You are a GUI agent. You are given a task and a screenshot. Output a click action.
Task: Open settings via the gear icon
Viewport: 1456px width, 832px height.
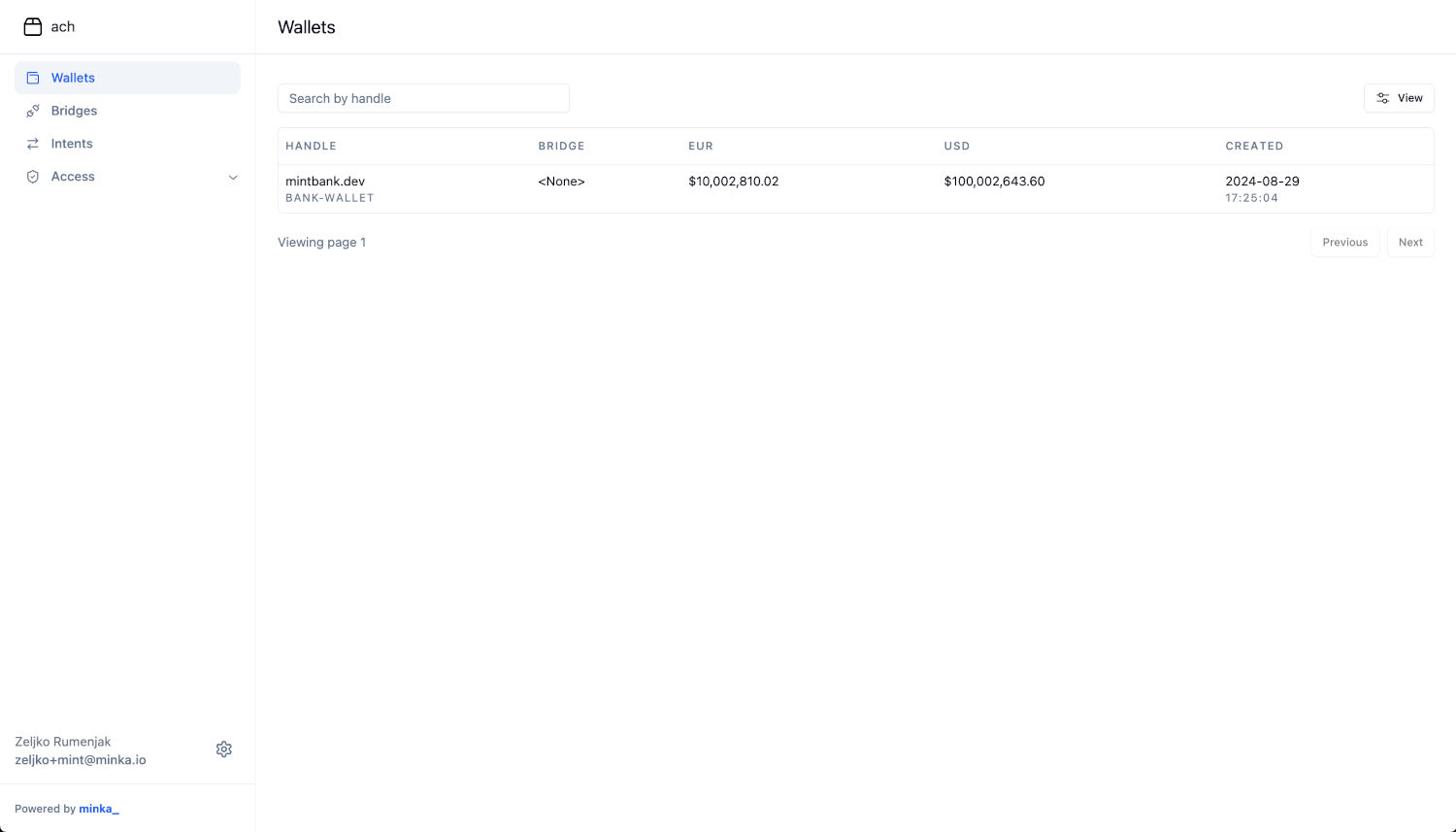(x=224, y=749)
